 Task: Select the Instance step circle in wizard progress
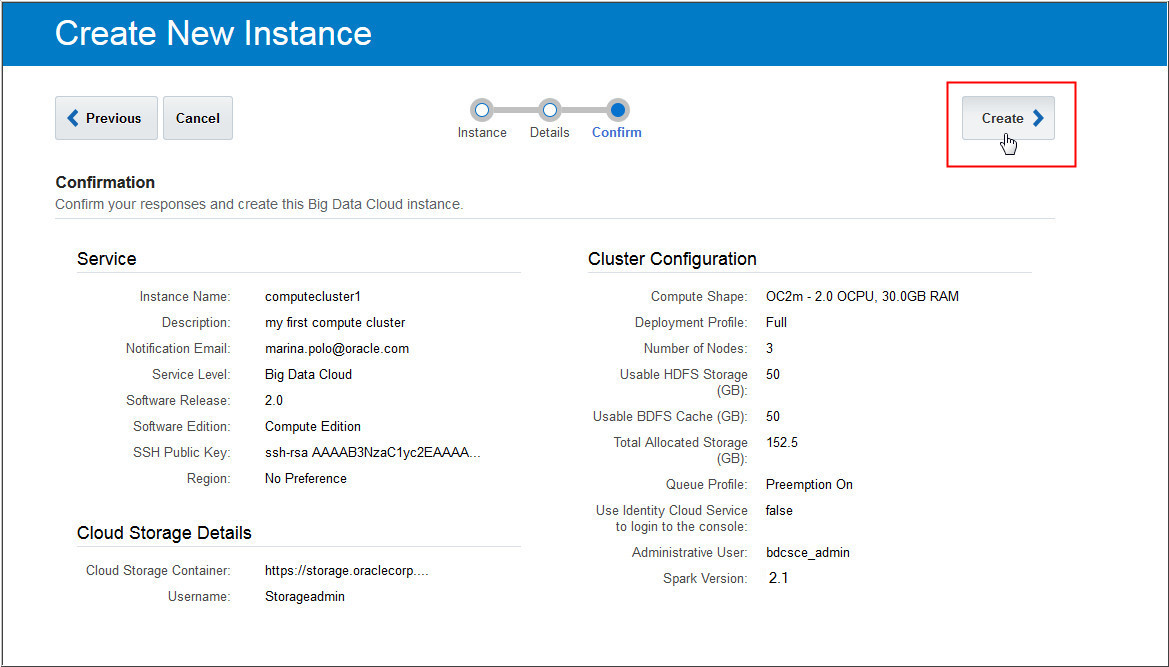(483, 110)
